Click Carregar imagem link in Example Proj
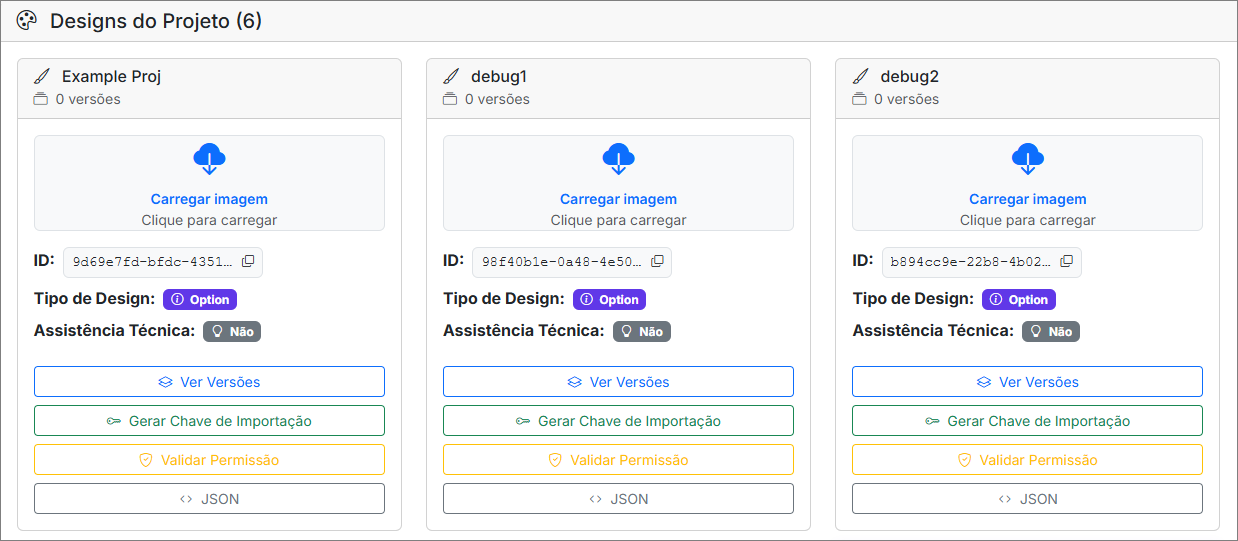The width and height of the screenshot is (1238, 541). click(x=209, y=199)
